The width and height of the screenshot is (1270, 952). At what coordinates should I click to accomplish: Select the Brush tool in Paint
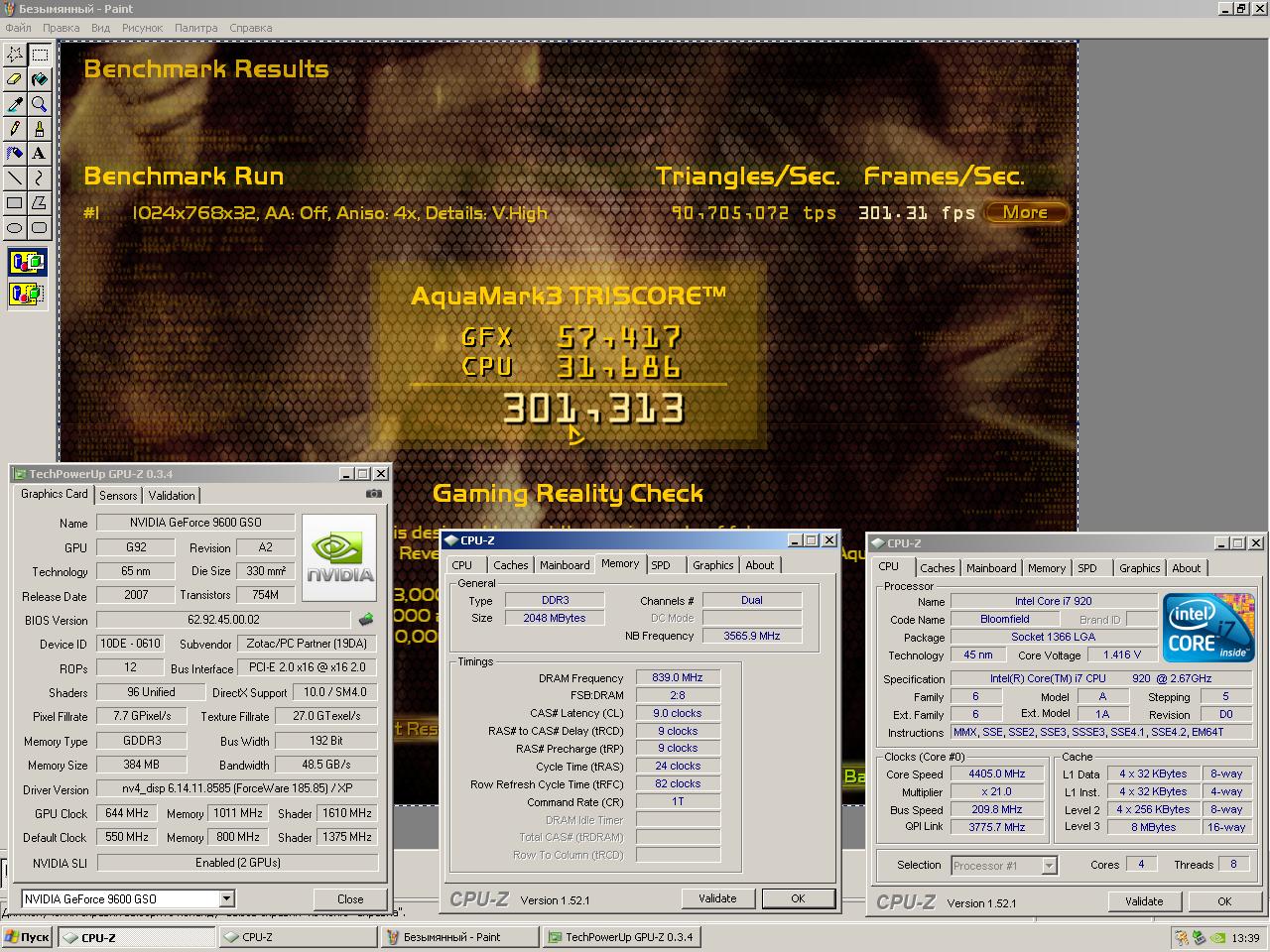[x=40, y=129]
